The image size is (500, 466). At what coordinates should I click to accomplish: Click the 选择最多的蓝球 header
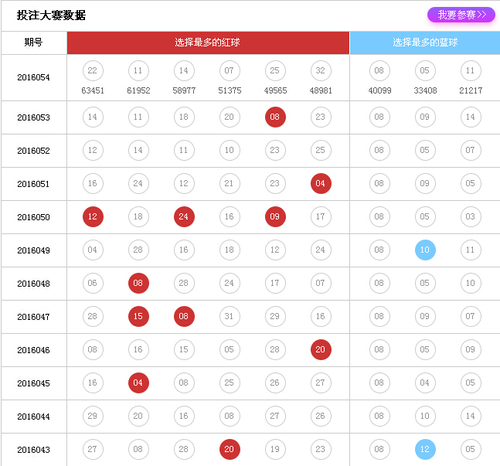point(425,43)
